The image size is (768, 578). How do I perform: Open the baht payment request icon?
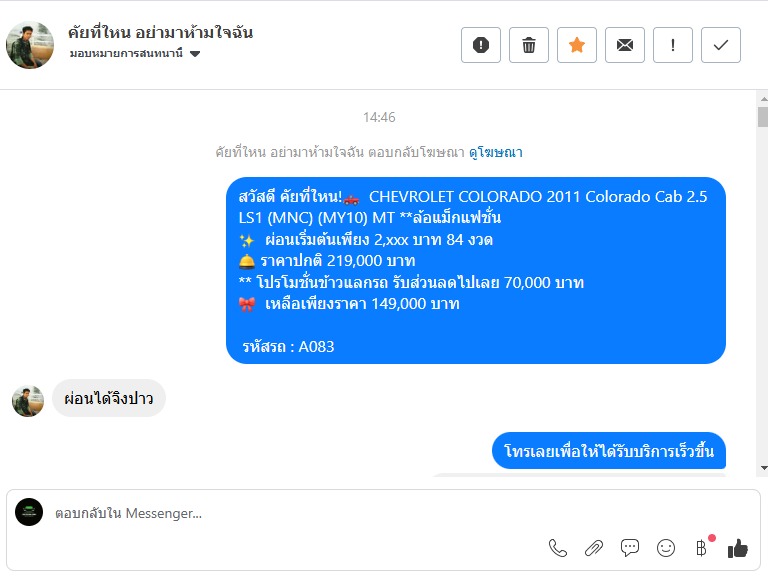(702, 547)
